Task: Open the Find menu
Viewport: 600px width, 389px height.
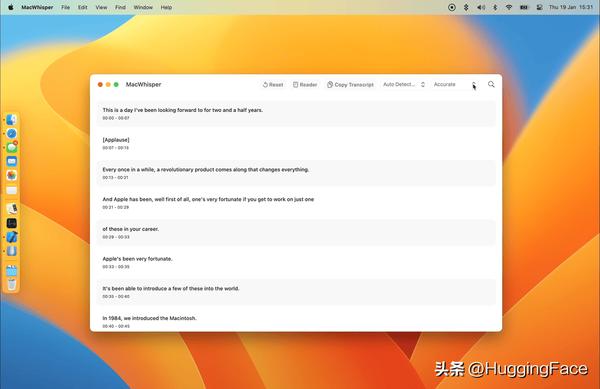Action: [120, 7]
